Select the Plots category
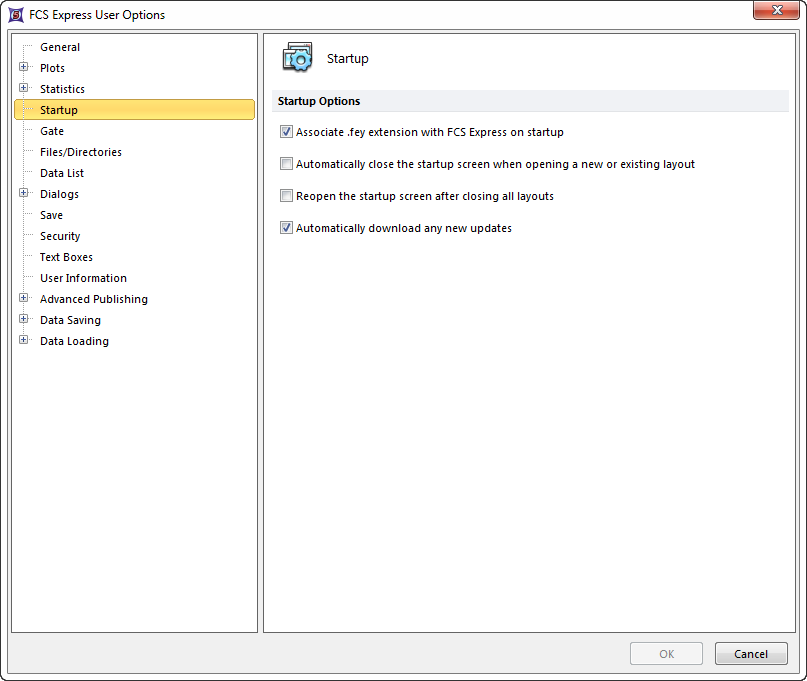 coord(52,68)
